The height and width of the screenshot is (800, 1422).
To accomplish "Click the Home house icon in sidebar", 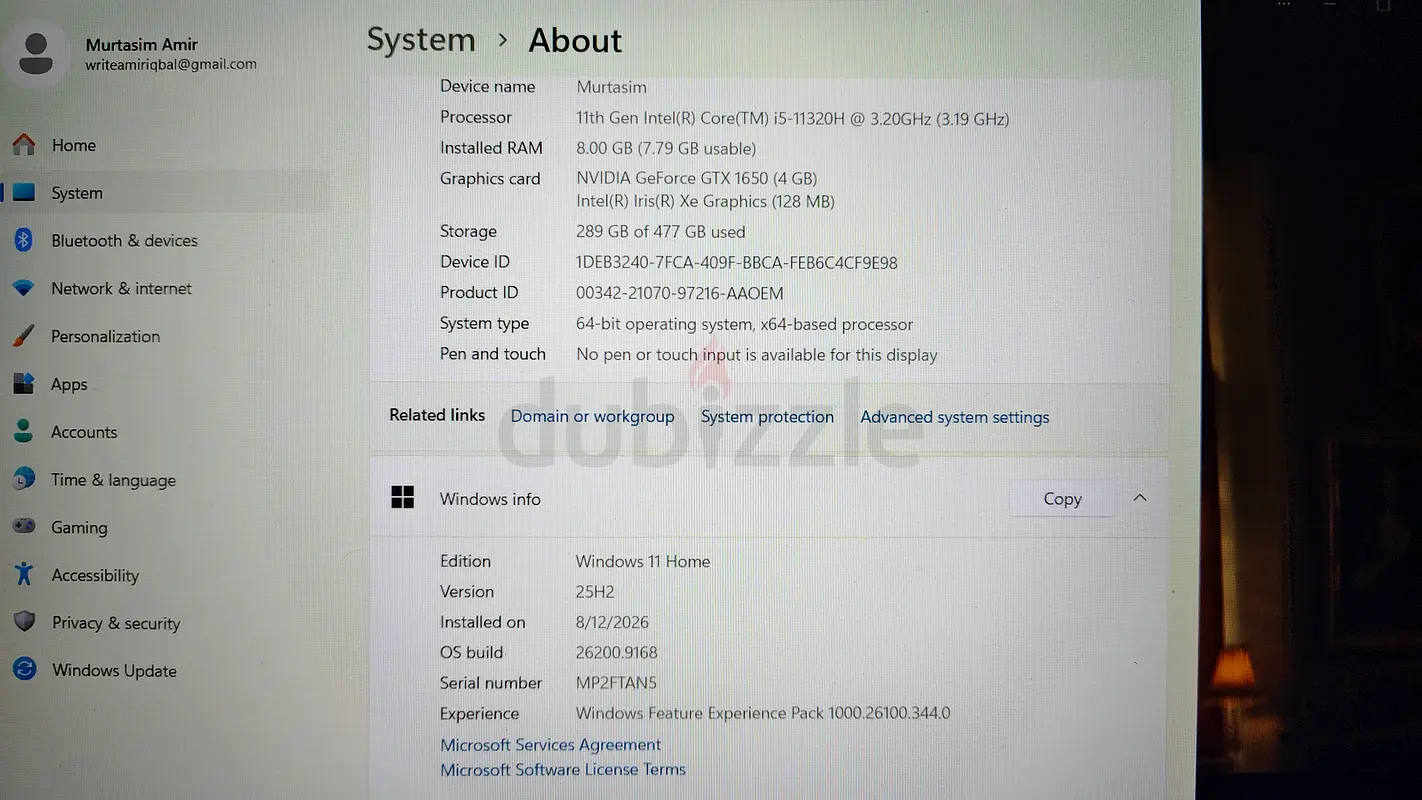I will pyautogui.click(x=24, y=145).
